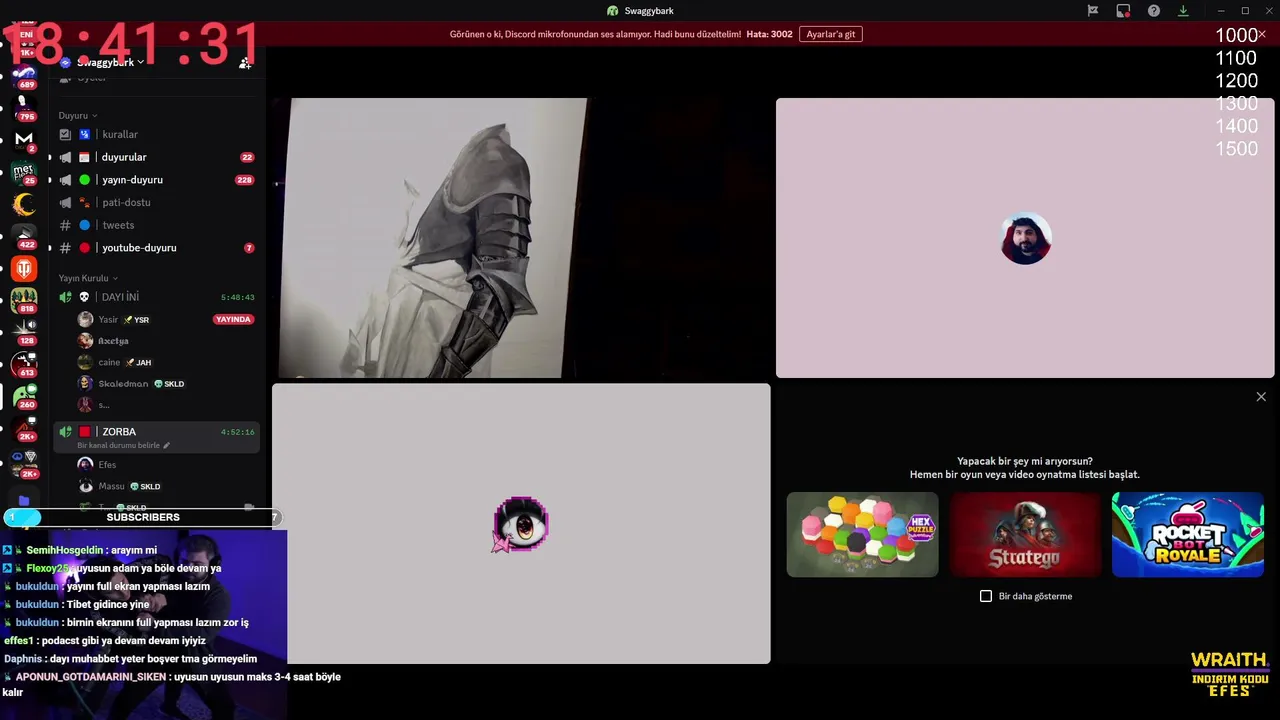Launch the Hex Puzzle game thumbnail
This screenshot has width=1280, height=720.
(862, 534)
